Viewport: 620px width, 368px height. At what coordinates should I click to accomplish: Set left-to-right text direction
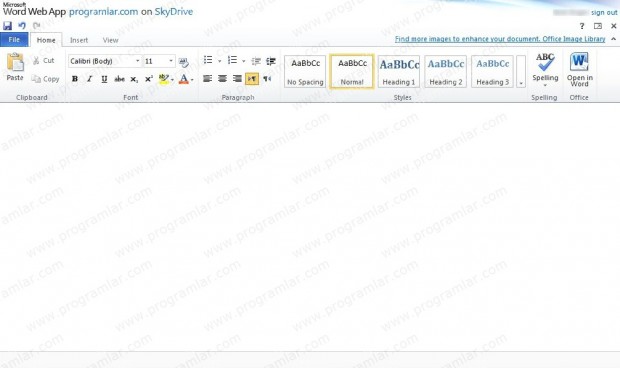point(252,79)
